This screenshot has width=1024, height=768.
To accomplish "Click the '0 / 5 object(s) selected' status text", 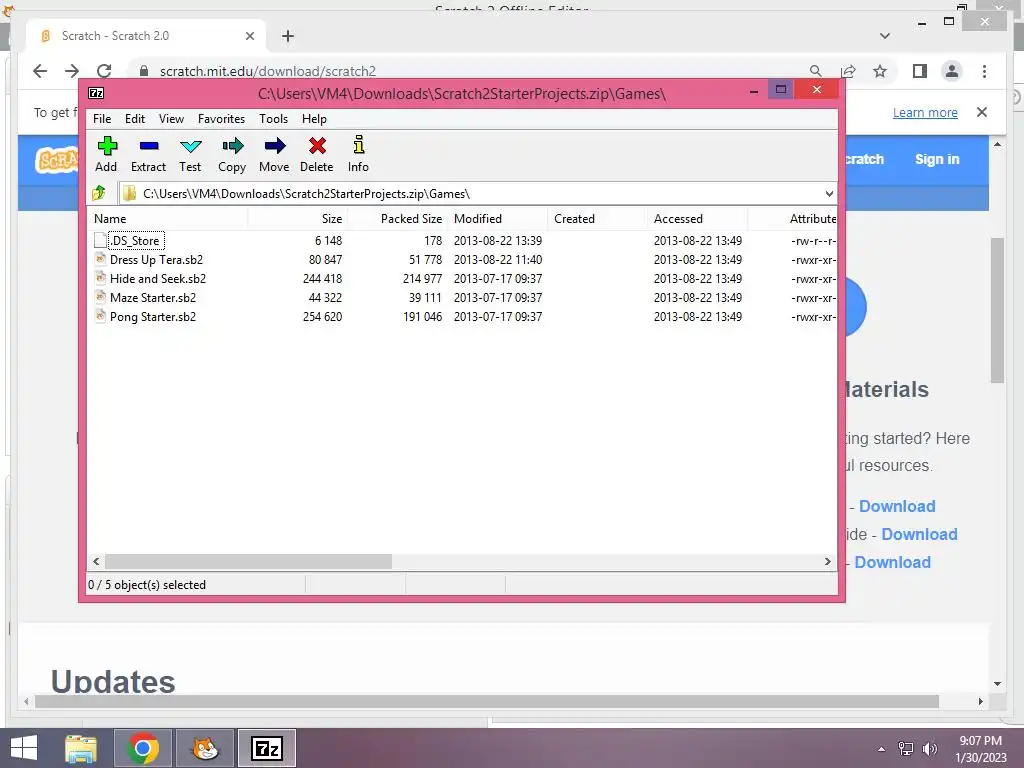I will coord(147,585).
